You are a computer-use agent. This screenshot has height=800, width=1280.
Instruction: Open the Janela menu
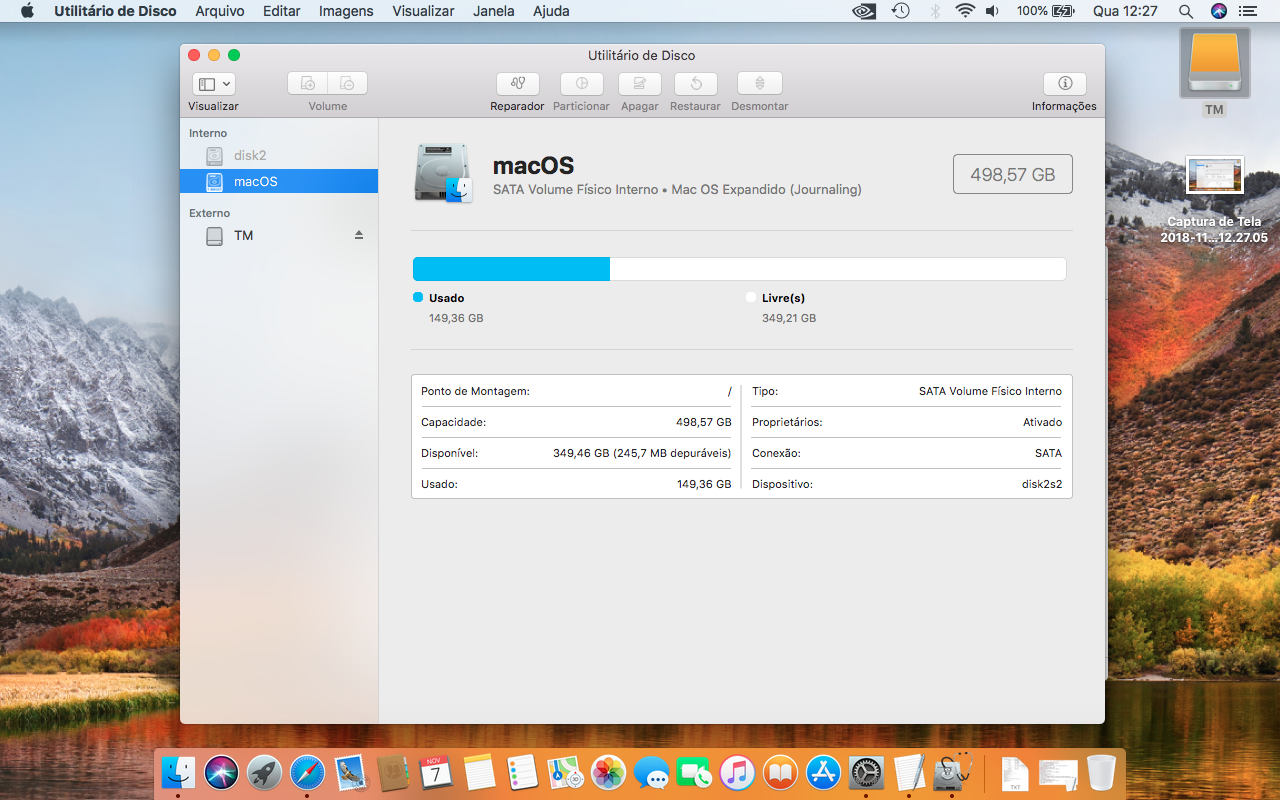click(x=494, y=11)
